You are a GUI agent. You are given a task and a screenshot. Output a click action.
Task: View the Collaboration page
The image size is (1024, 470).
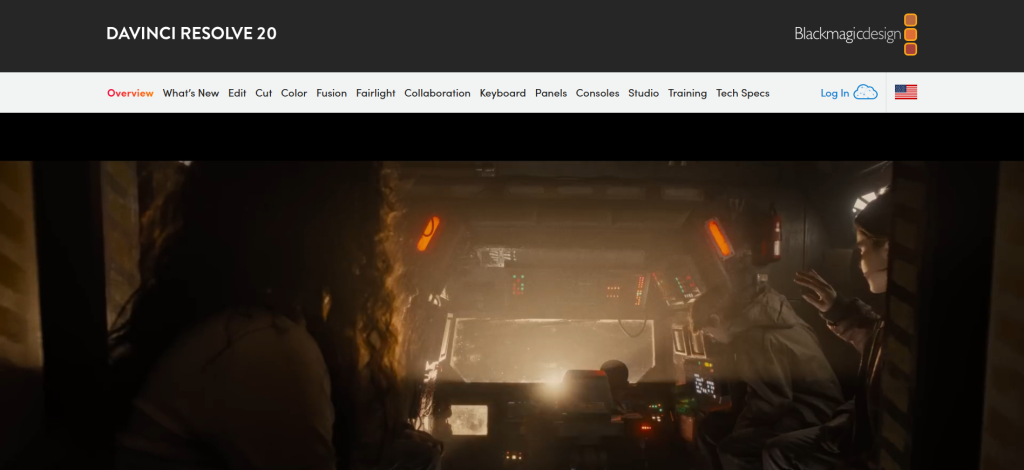437,93
